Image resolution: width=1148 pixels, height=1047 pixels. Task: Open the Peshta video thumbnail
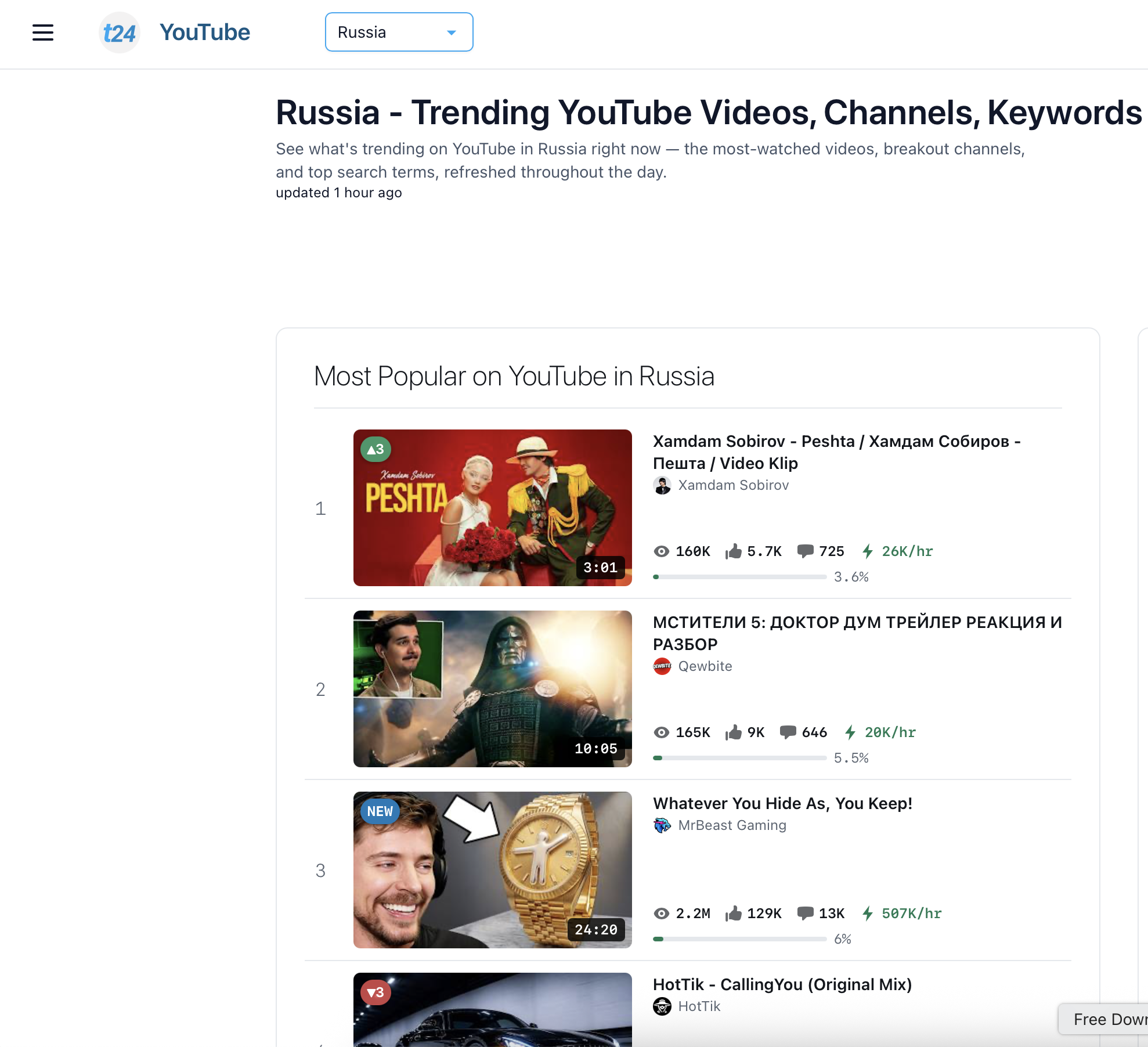point(493,508)
